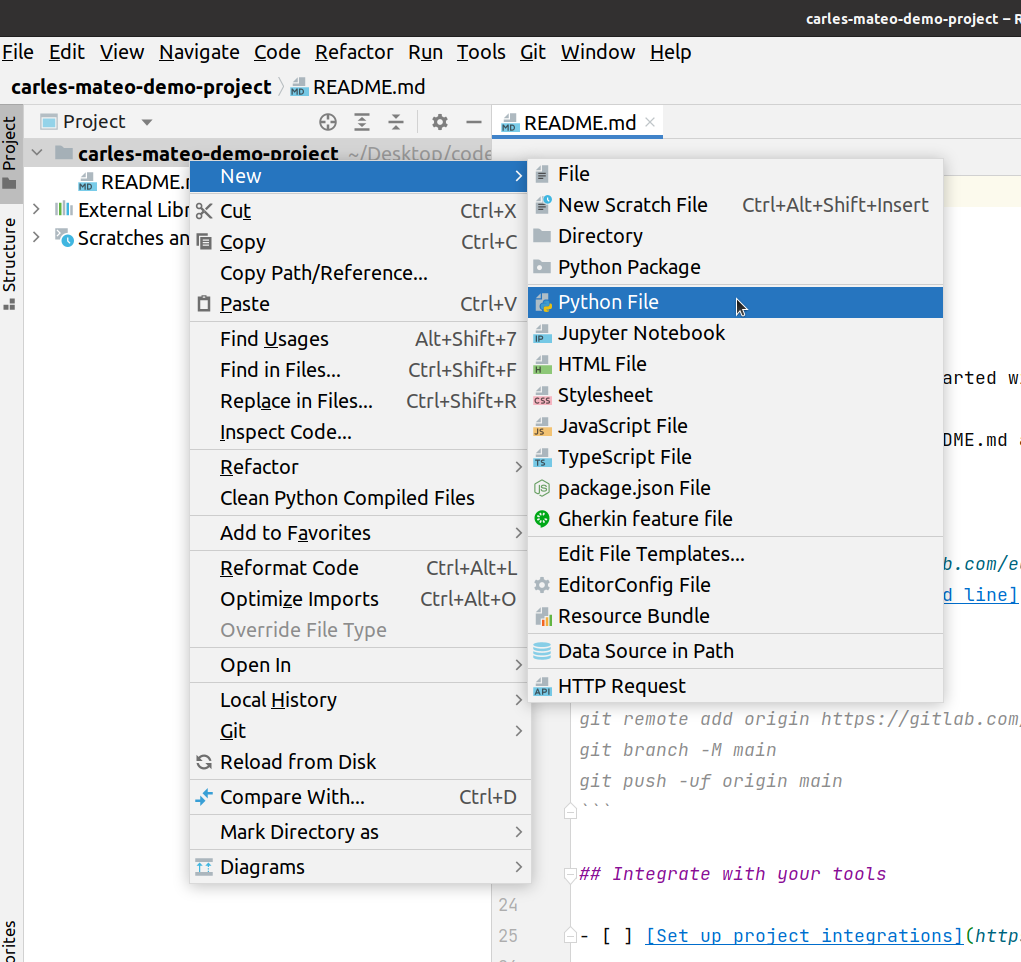Create a new Gherkin feature file
Image resolution: width=1021 pixels, height=962 pixels.
click(735, 519)
